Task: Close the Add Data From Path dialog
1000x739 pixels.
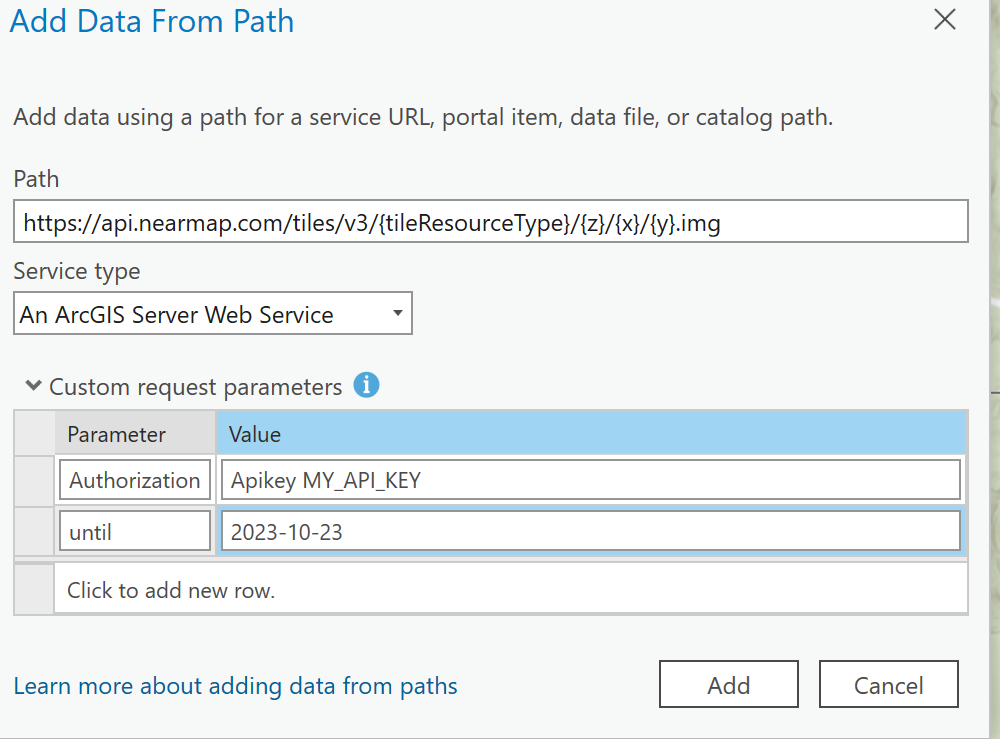Action: point(944,19)
